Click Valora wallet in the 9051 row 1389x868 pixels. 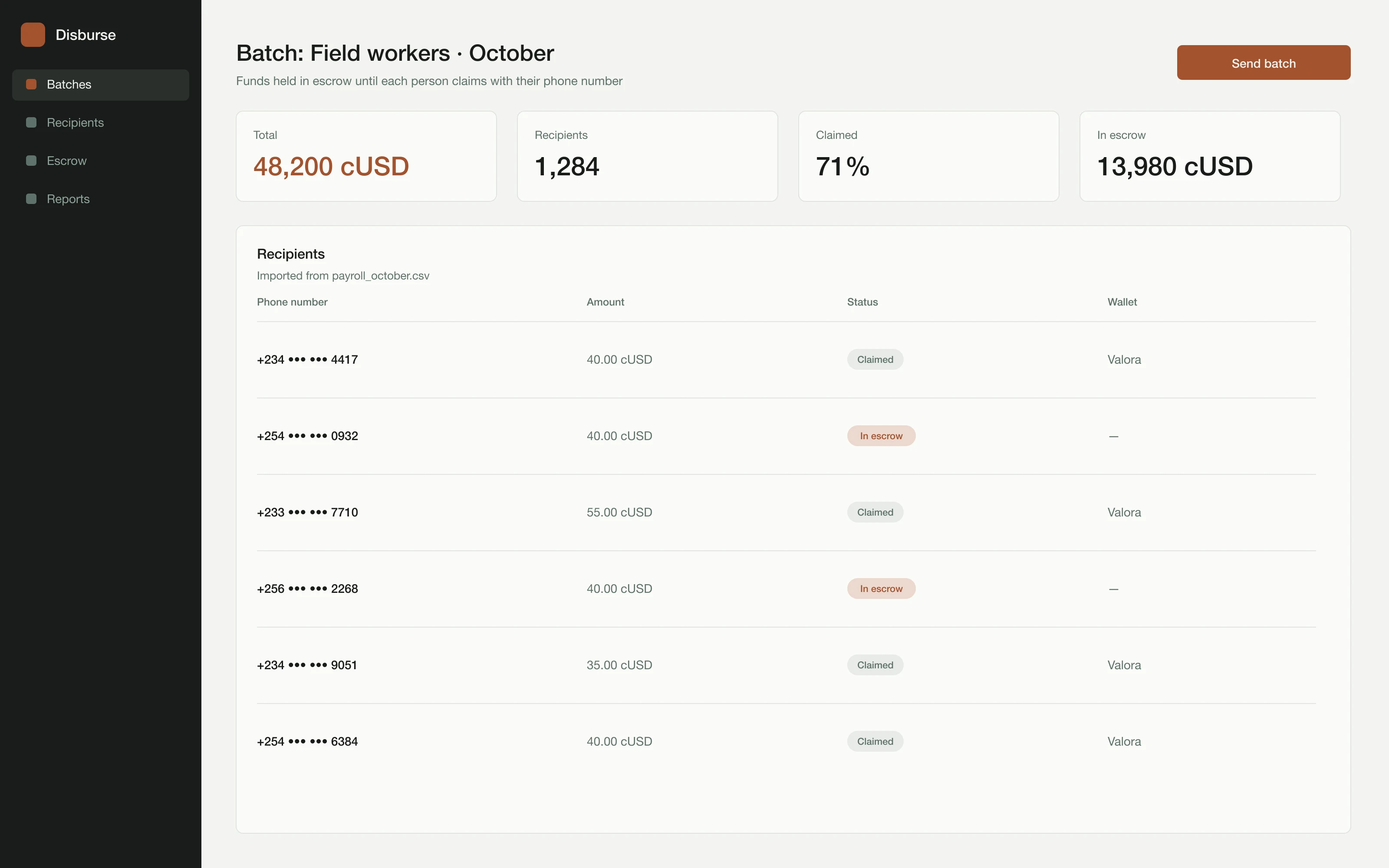(1124, 665)
